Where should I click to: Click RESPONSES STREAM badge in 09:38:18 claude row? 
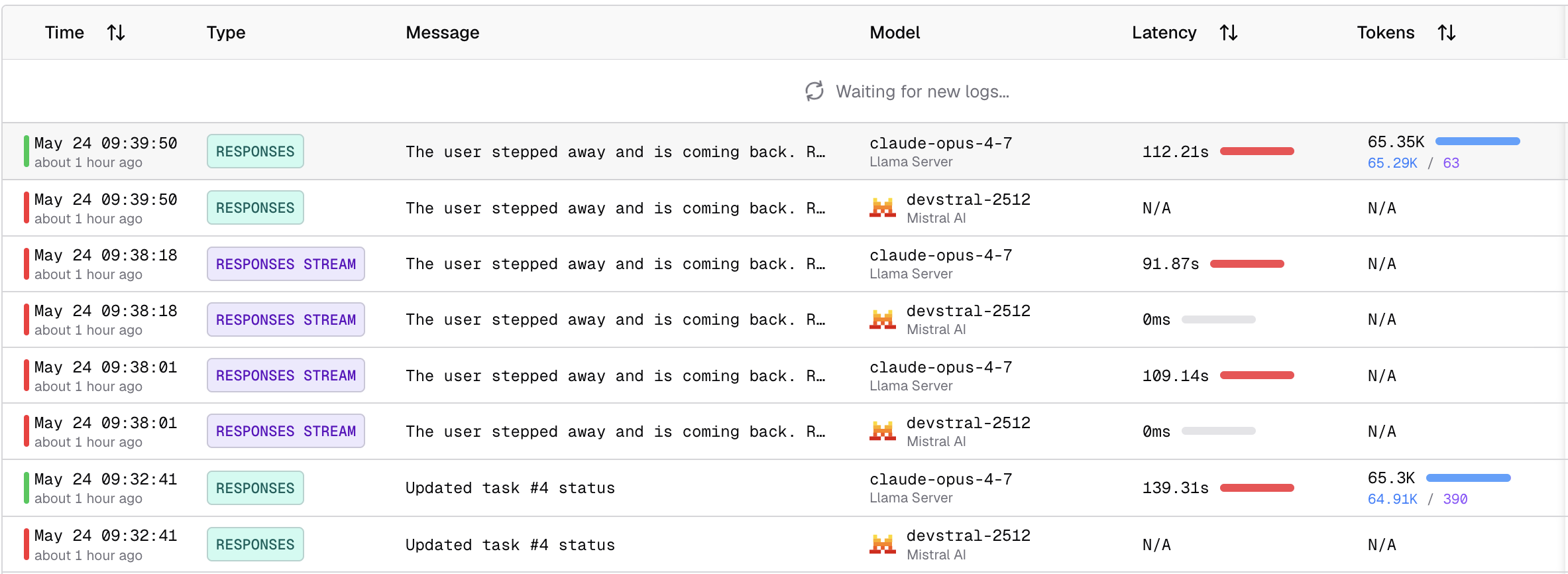pos(286,264)
